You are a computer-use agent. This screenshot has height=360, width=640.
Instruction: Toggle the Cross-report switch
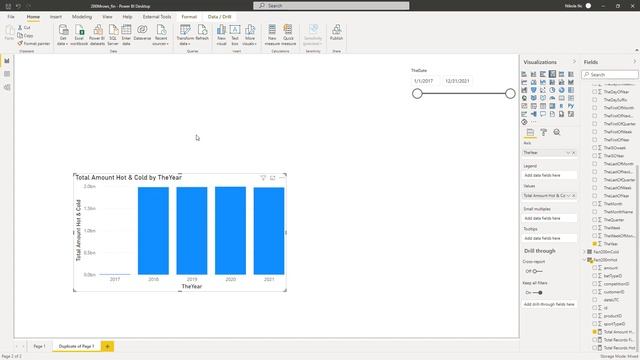pos(537,271)
